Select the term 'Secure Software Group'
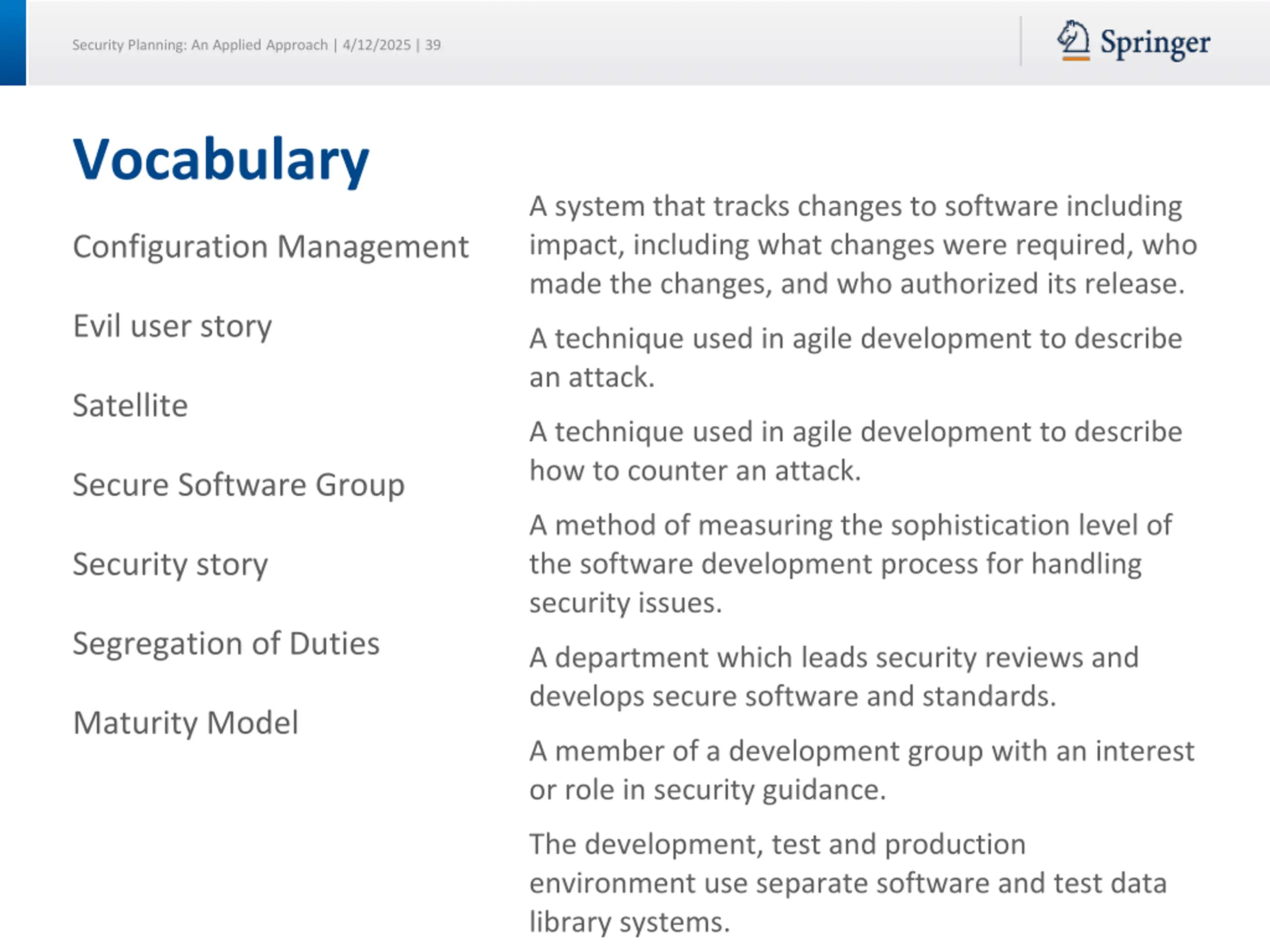1270x952 pixels. (x=239, y=485)
